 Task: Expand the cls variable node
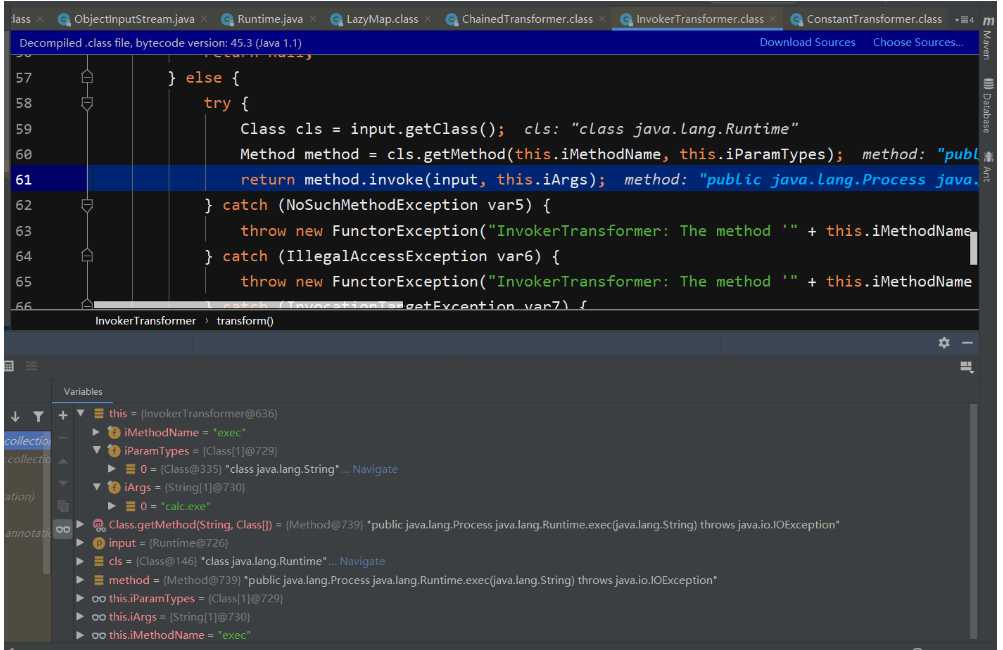tap(81, 561)
